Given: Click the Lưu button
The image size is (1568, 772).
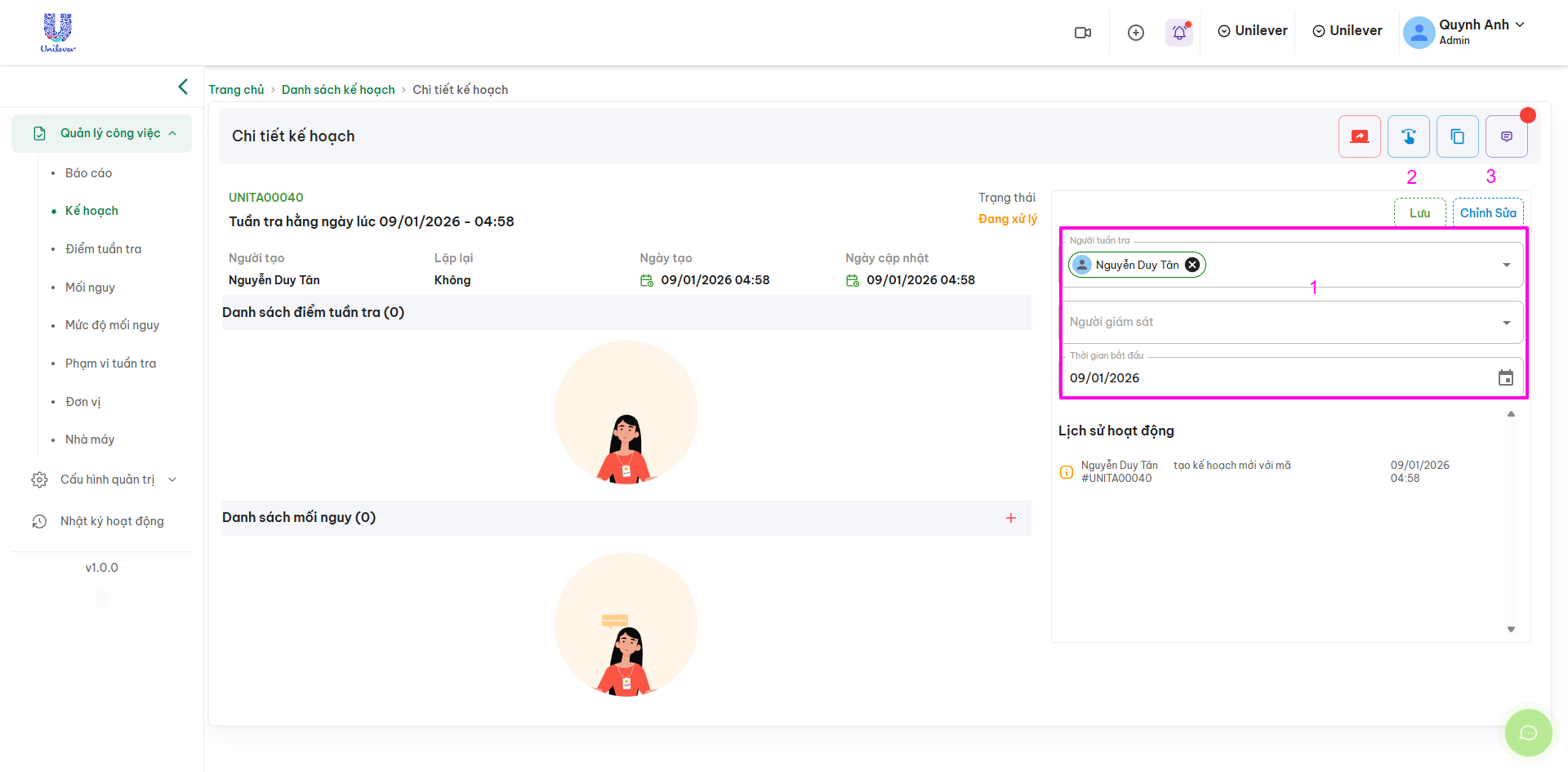Looking at the screenshot, I should pos(1419,213).
